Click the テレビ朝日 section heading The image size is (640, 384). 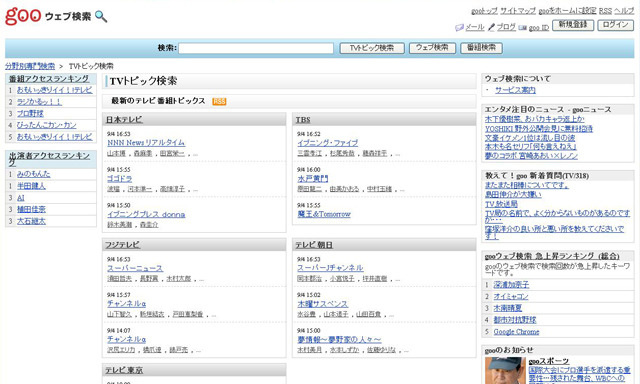314,245
